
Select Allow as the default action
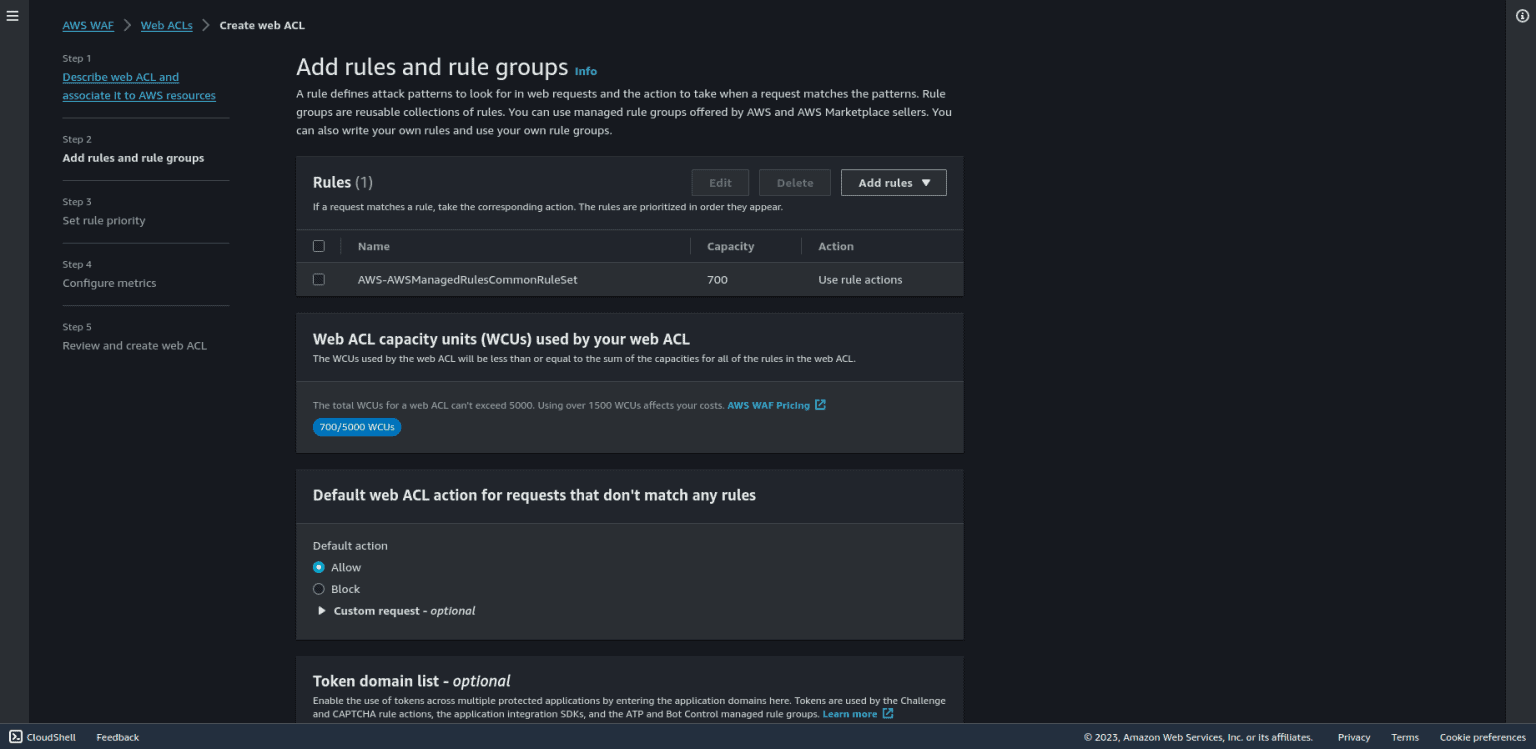coord(320,567)
